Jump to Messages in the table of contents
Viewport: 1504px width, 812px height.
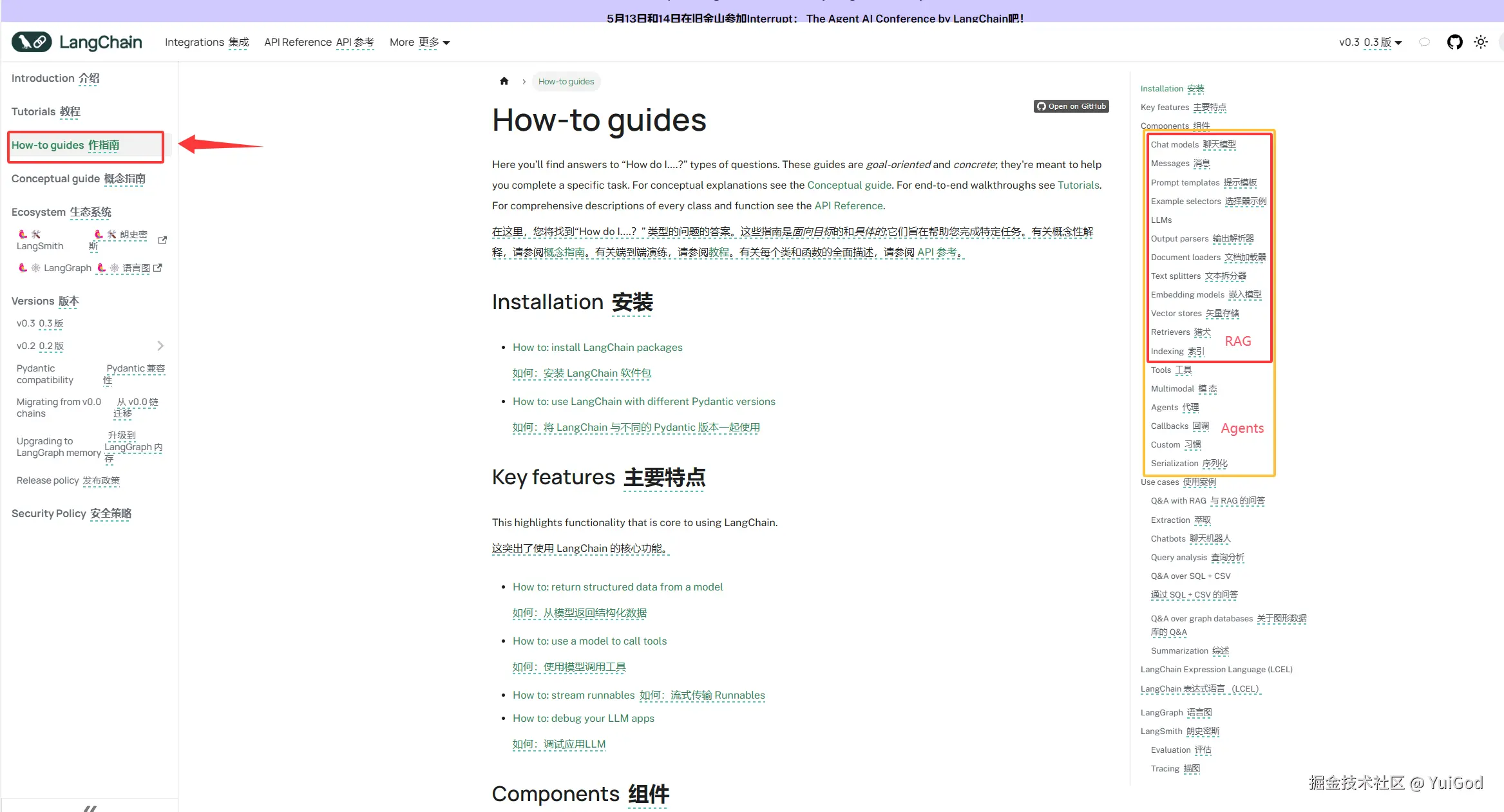(1181, 163)
